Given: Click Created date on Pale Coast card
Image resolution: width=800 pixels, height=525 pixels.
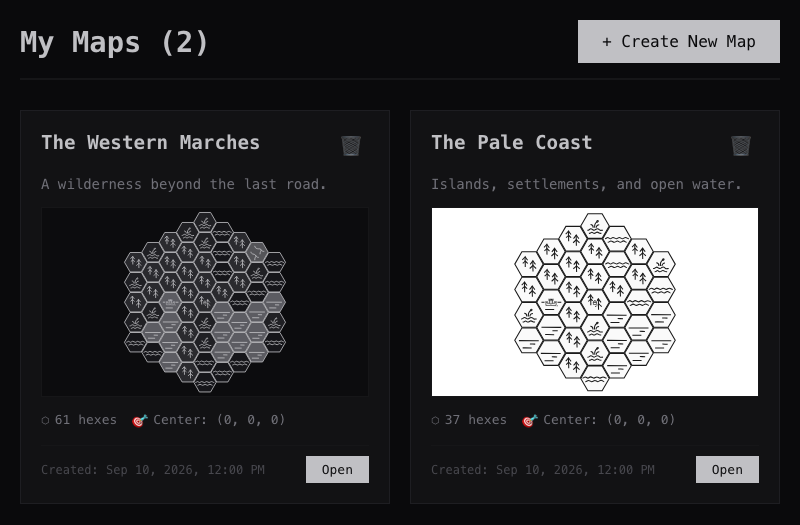Looking at the screenshot, I should coord(543,470).
